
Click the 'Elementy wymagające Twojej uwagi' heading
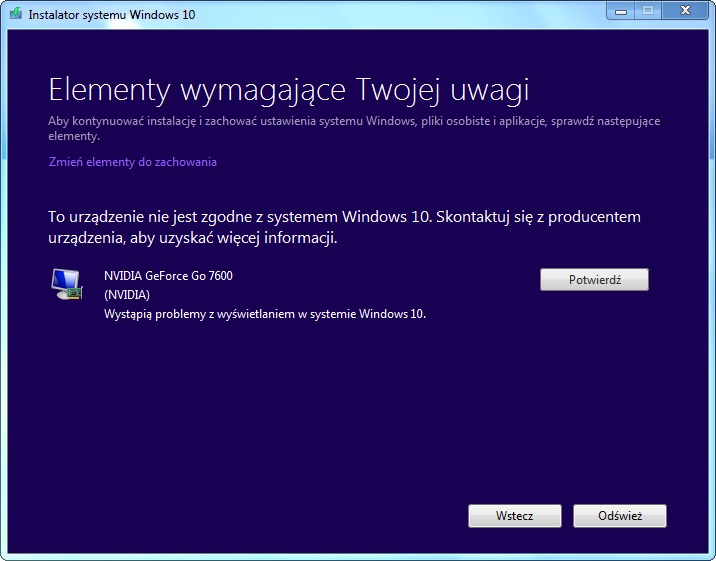pyautogui.click(x=289, y=89)
